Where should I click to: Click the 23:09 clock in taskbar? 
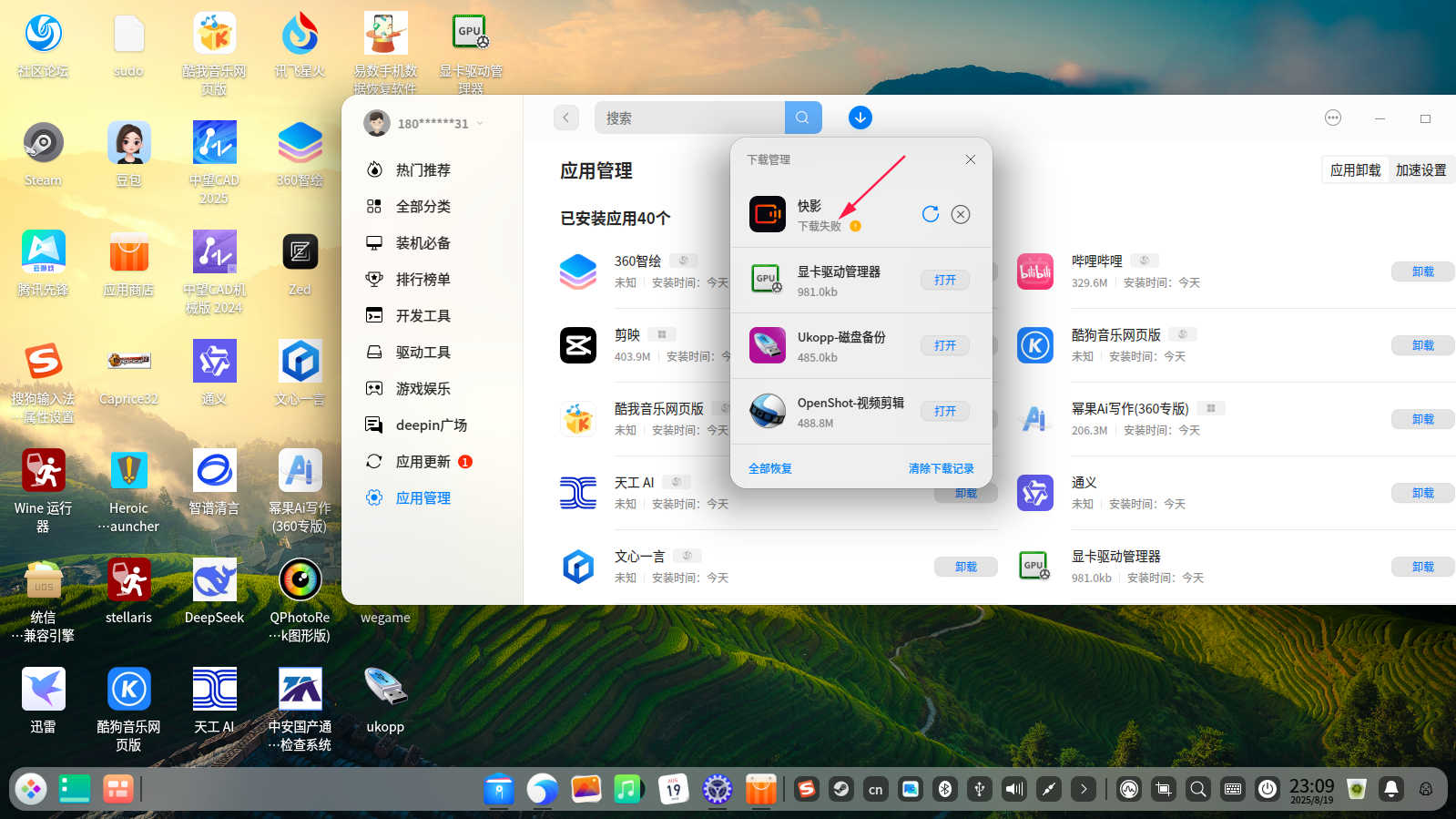[1311, 790]
